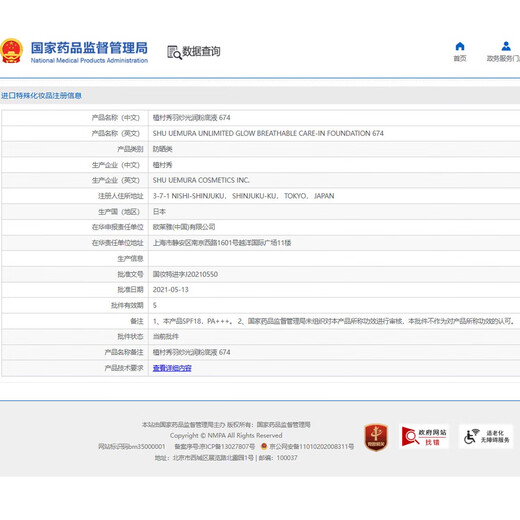Click the Copyright © NMPA All Rights Reserved text

[226, 435]
